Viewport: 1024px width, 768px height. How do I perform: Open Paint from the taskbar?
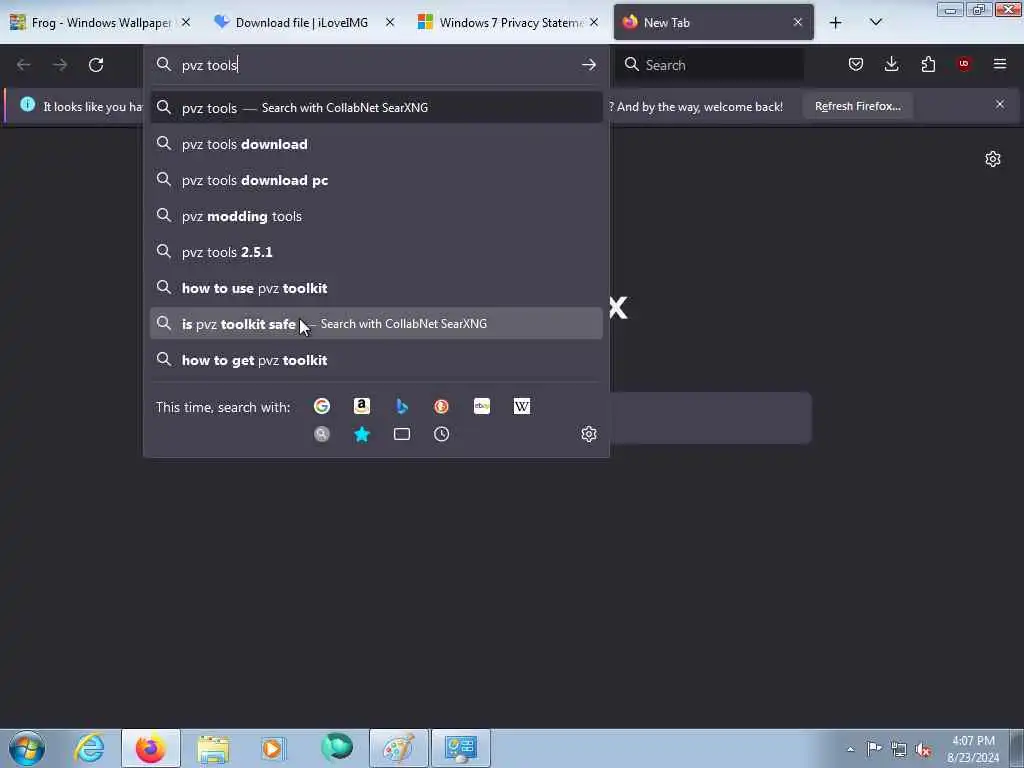[398, 748]
